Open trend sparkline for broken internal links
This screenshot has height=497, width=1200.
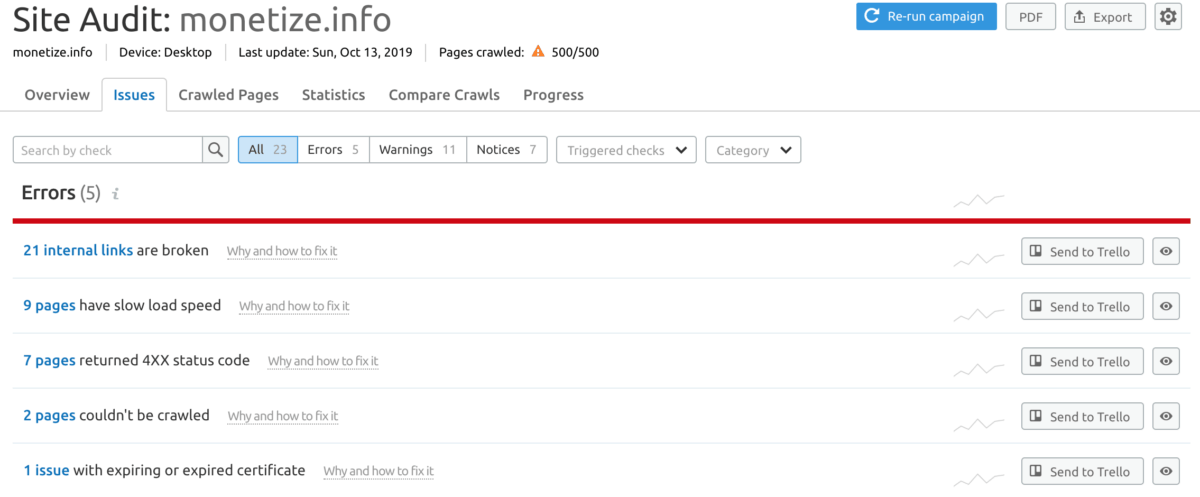point(978,258)
